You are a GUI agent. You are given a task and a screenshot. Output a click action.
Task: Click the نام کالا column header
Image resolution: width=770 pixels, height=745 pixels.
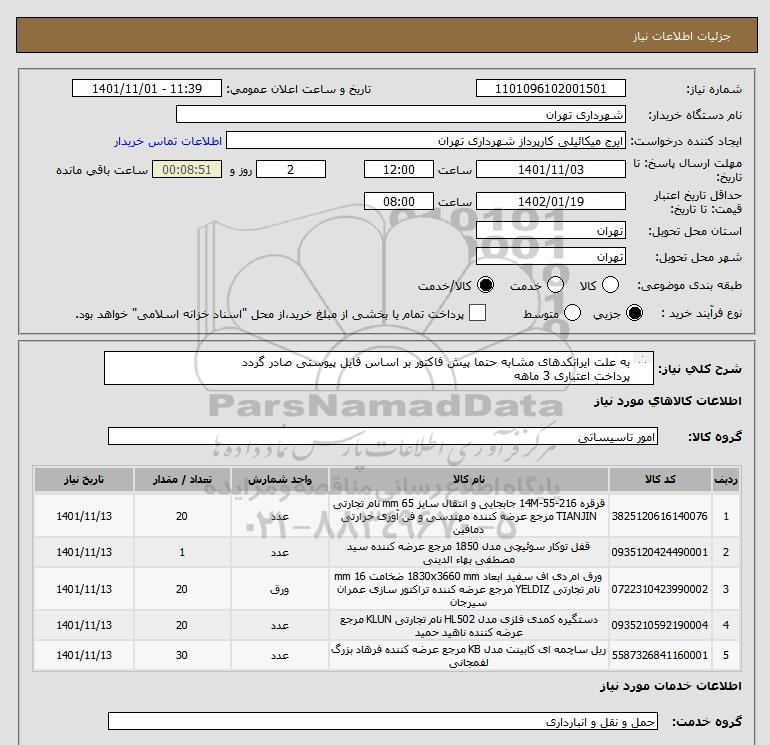468,479
